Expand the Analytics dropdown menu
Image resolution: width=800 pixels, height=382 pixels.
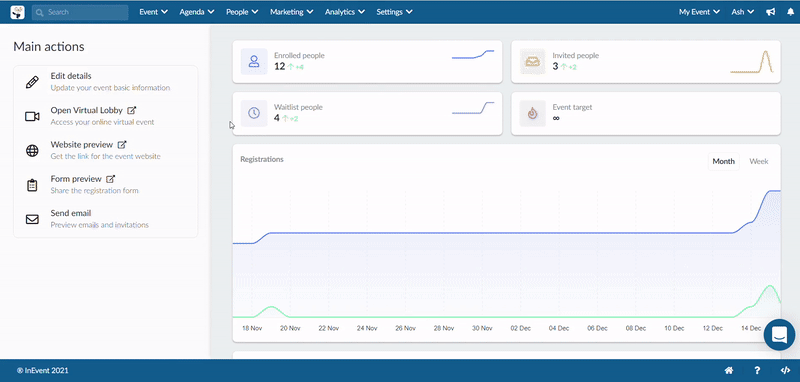pos(345,12)
